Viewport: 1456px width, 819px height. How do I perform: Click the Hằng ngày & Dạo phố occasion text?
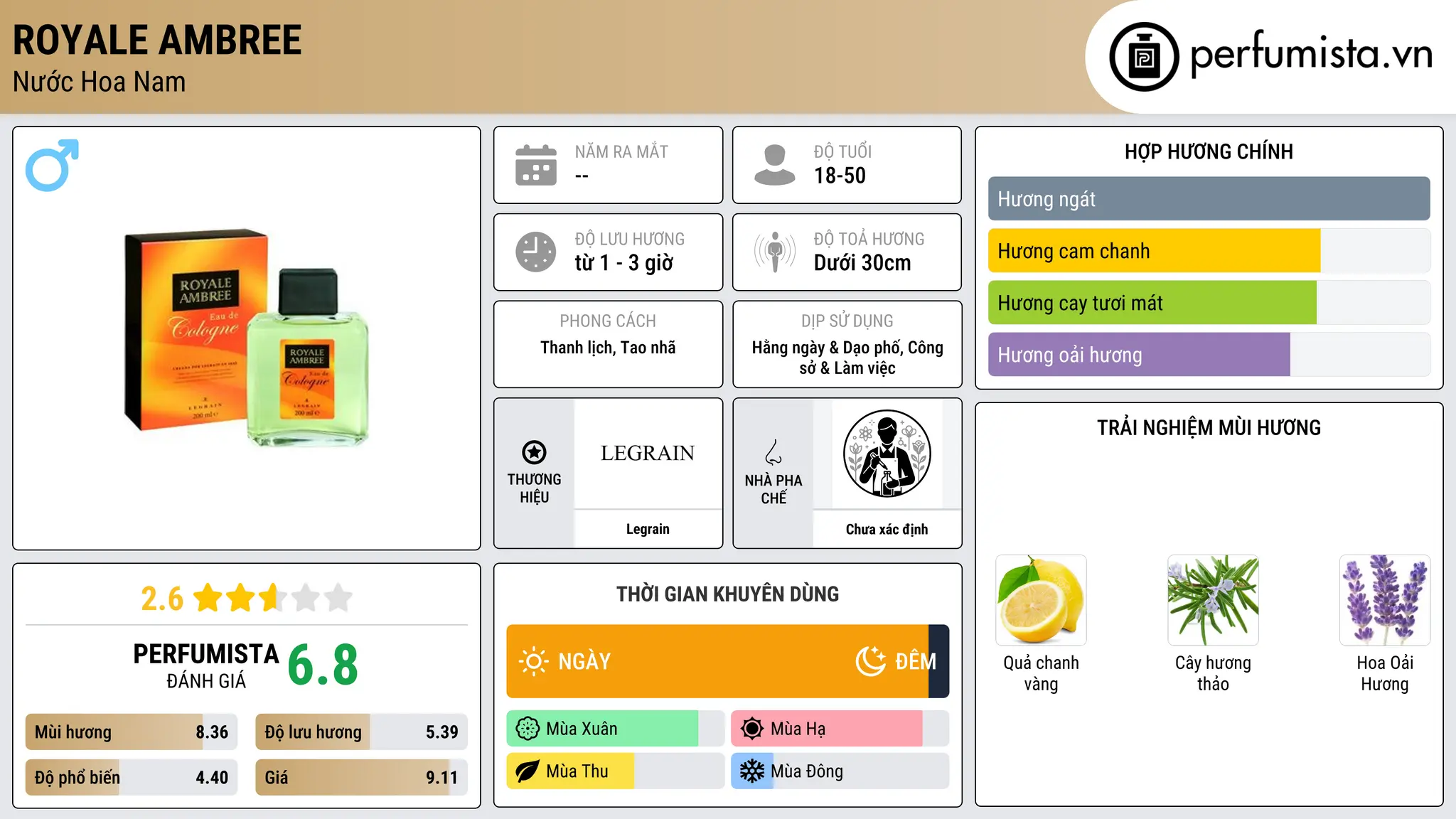[847, 358]
